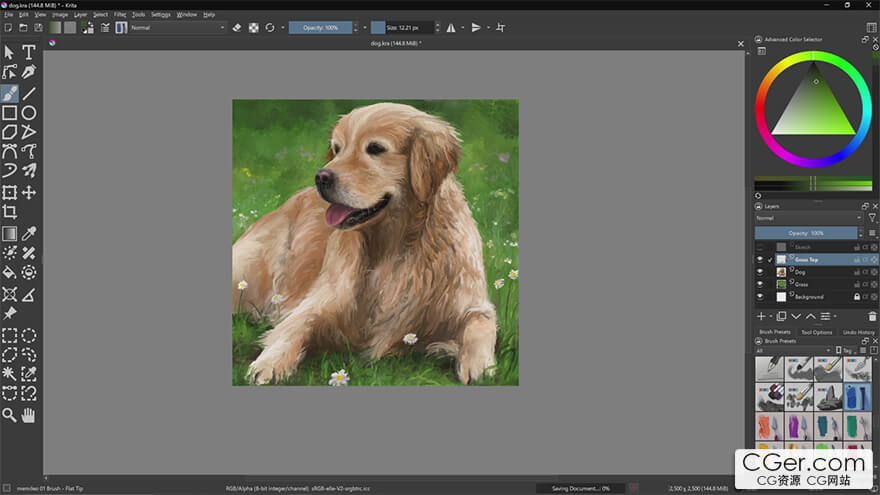This screenshot has height=495, width=880.
Task: Toggle visibility of the Grass layer
Action: [759, 284]
